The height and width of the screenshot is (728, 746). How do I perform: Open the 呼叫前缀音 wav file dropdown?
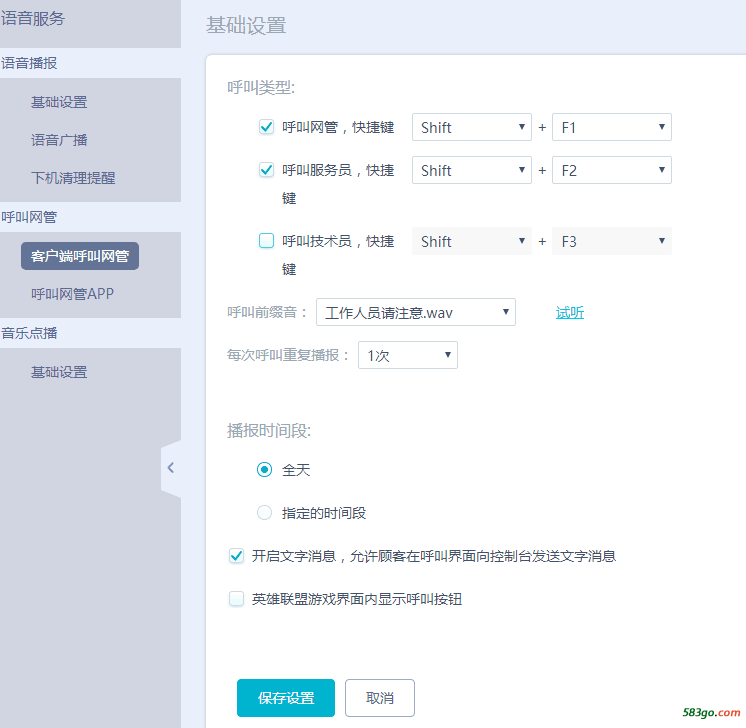tap(416, 312)
